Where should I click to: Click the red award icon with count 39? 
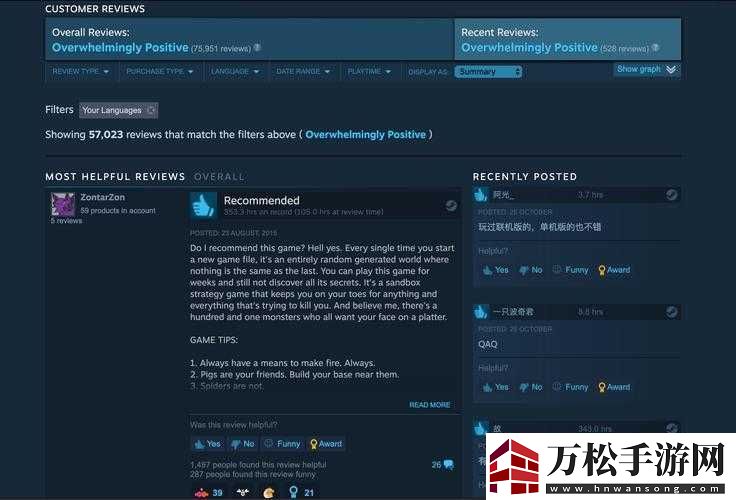point(201,493)
